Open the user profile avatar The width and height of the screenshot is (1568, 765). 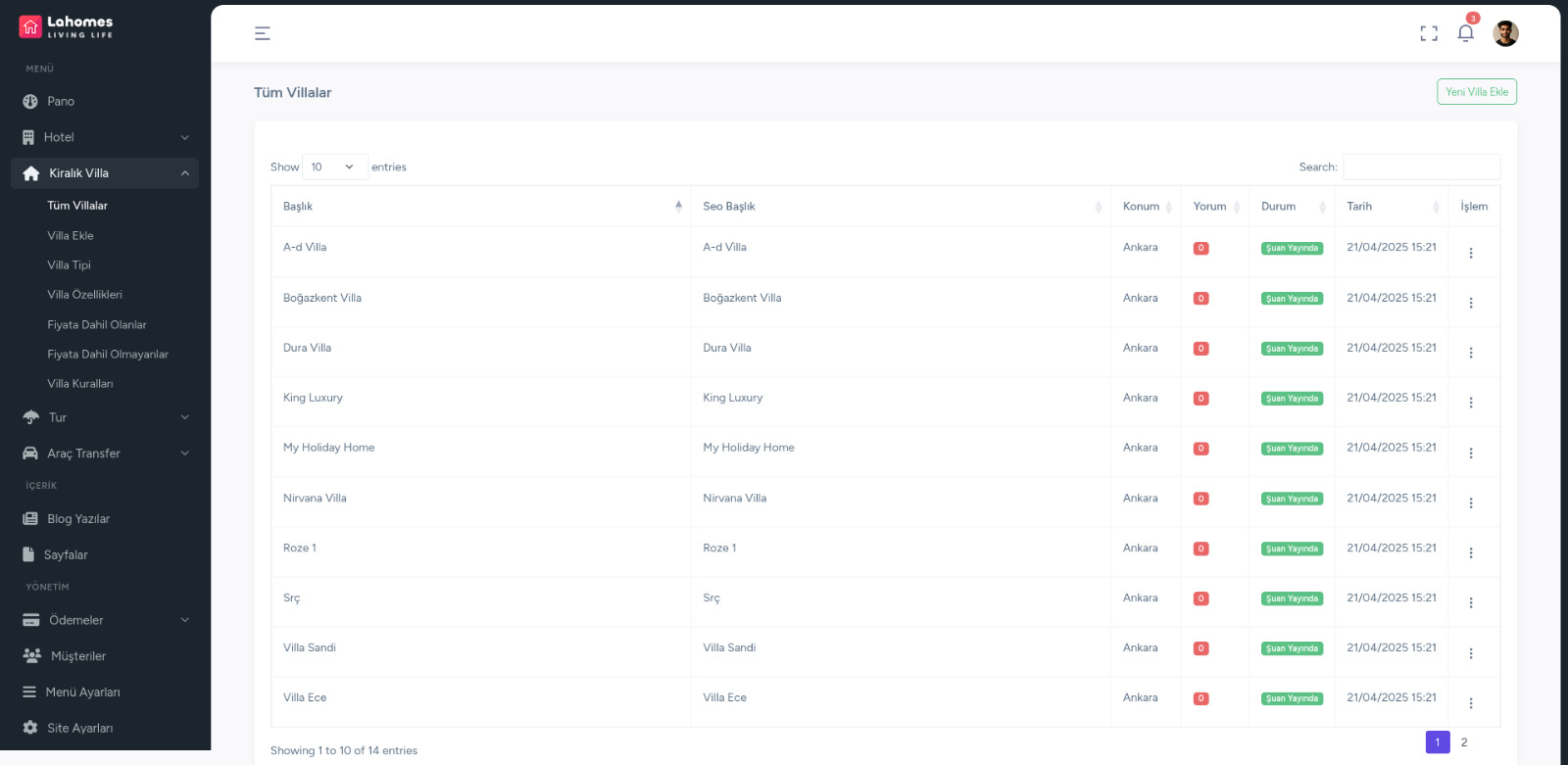1505,33
